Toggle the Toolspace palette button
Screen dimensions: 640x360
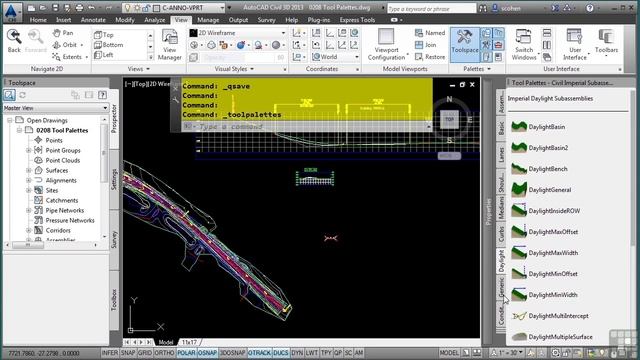pos(464,43)
